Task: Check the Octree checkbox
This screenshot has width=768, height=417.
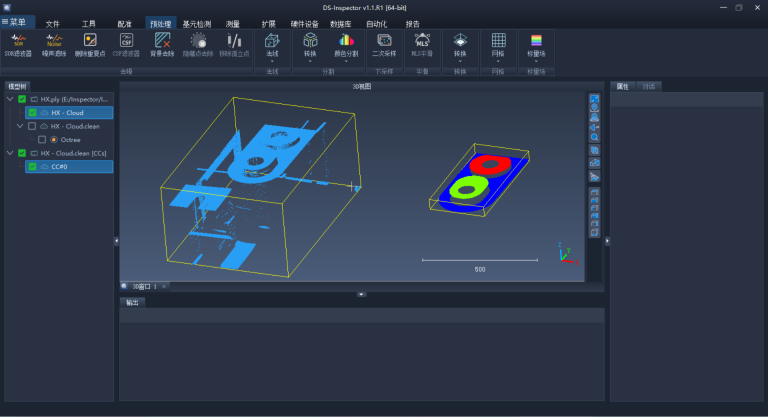Action: 42,140
